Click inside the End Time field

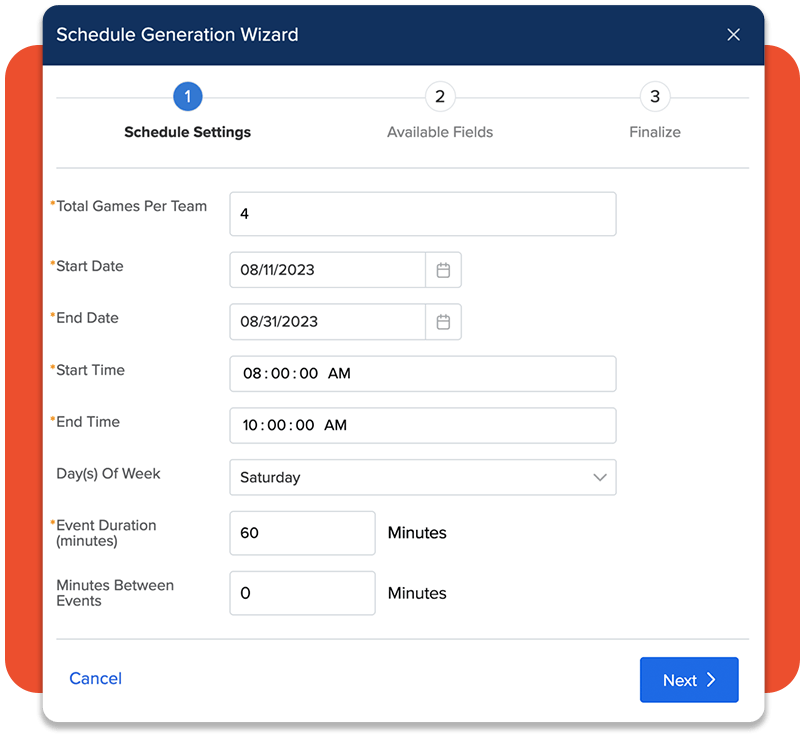(x=422, y=425)
